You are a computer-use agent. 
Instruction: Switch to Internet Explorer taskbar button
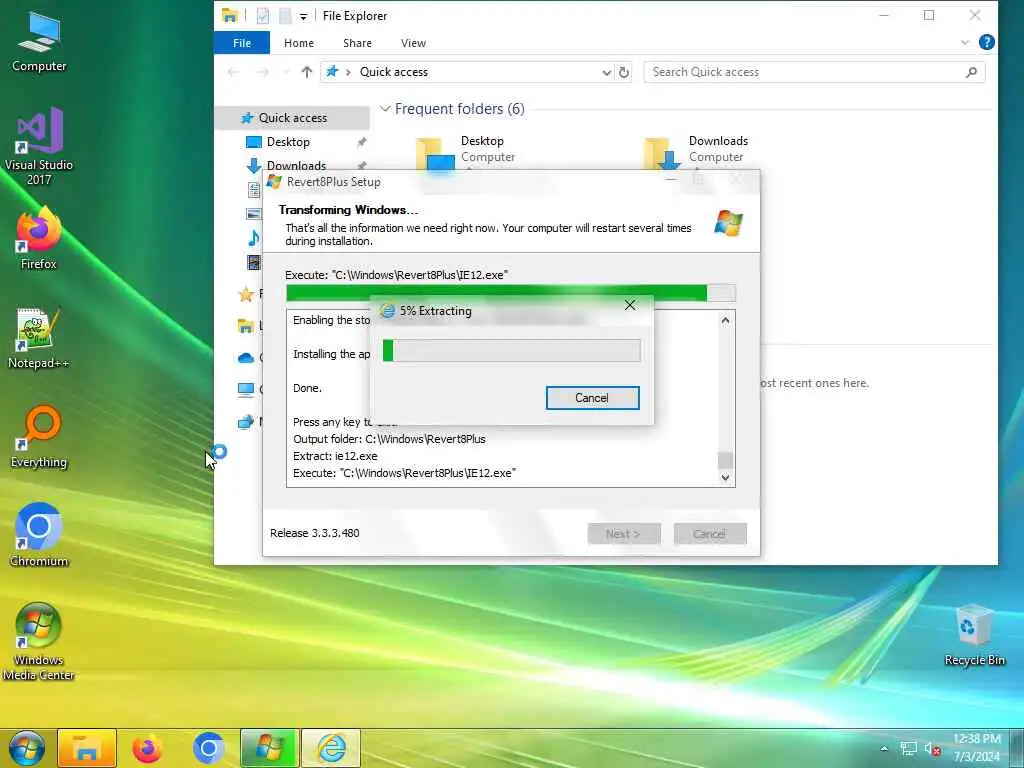(331, 748)
